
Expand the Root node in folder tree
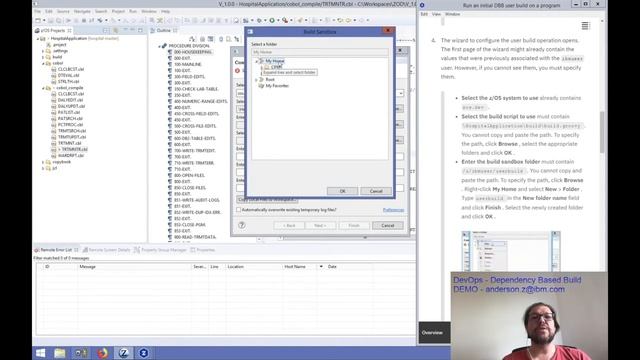click(x=257, y=80)
